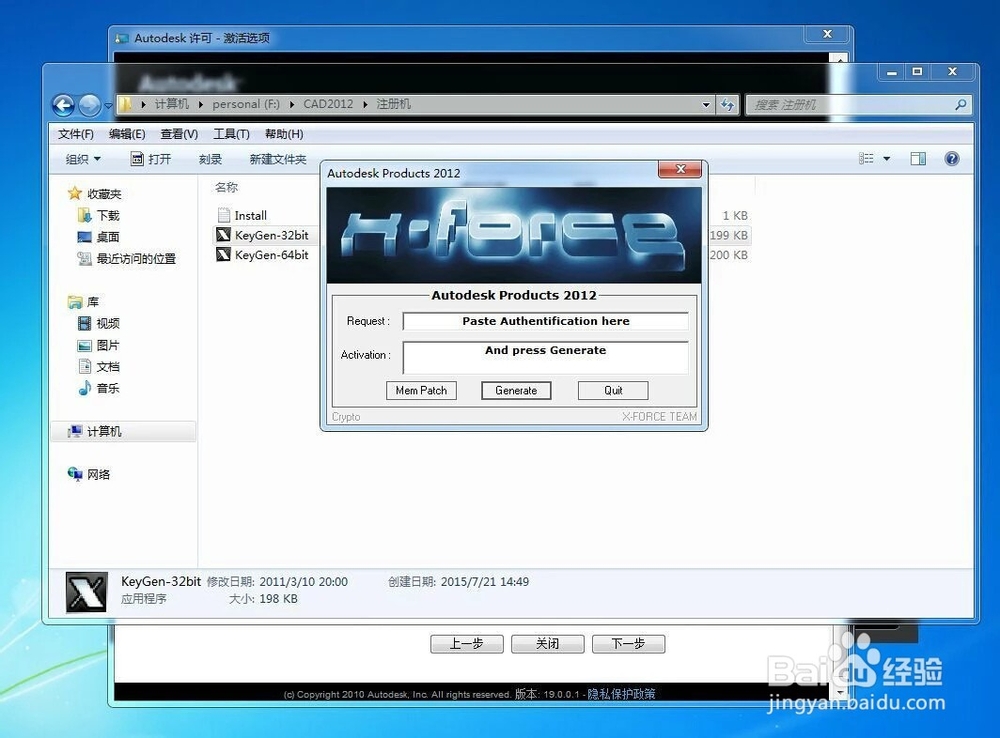Select the KeyGen-64bit file icon

tap(223, 255)
